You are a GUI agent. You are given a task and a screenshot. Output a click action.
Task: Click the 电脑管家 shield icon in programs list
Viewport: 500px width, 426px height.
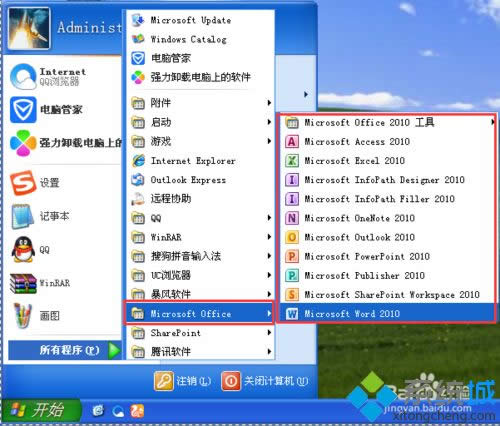coord(138,58)
